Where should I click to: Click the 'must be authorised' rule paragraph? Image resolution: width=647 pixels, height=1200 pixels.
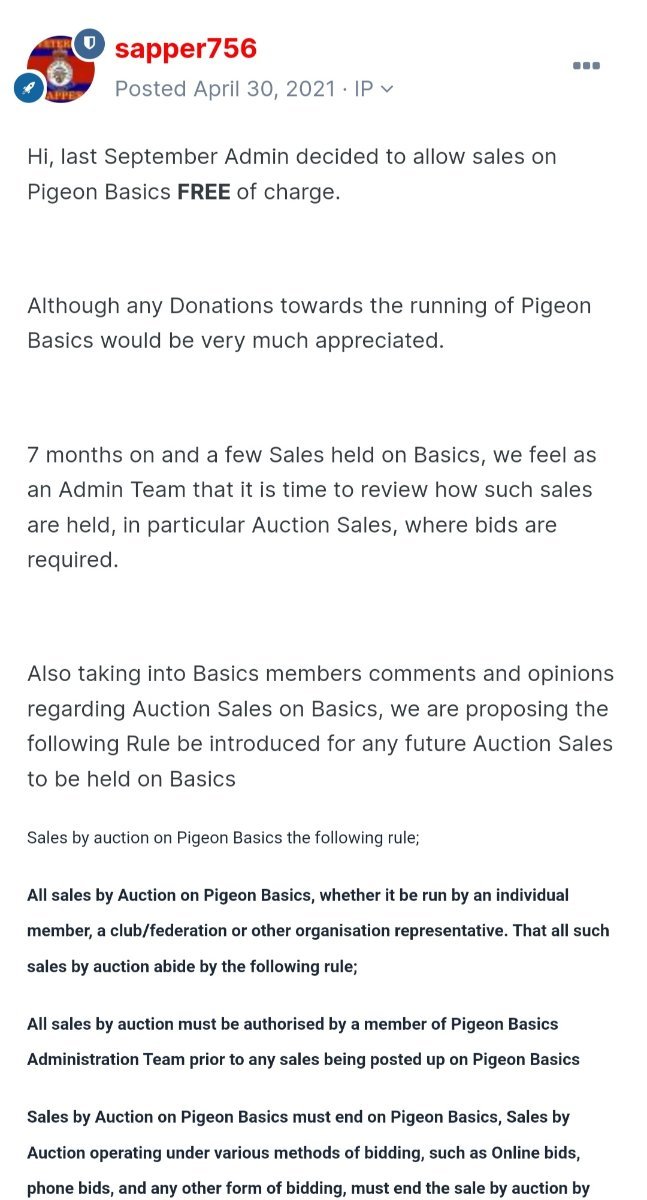[303, 1041]
